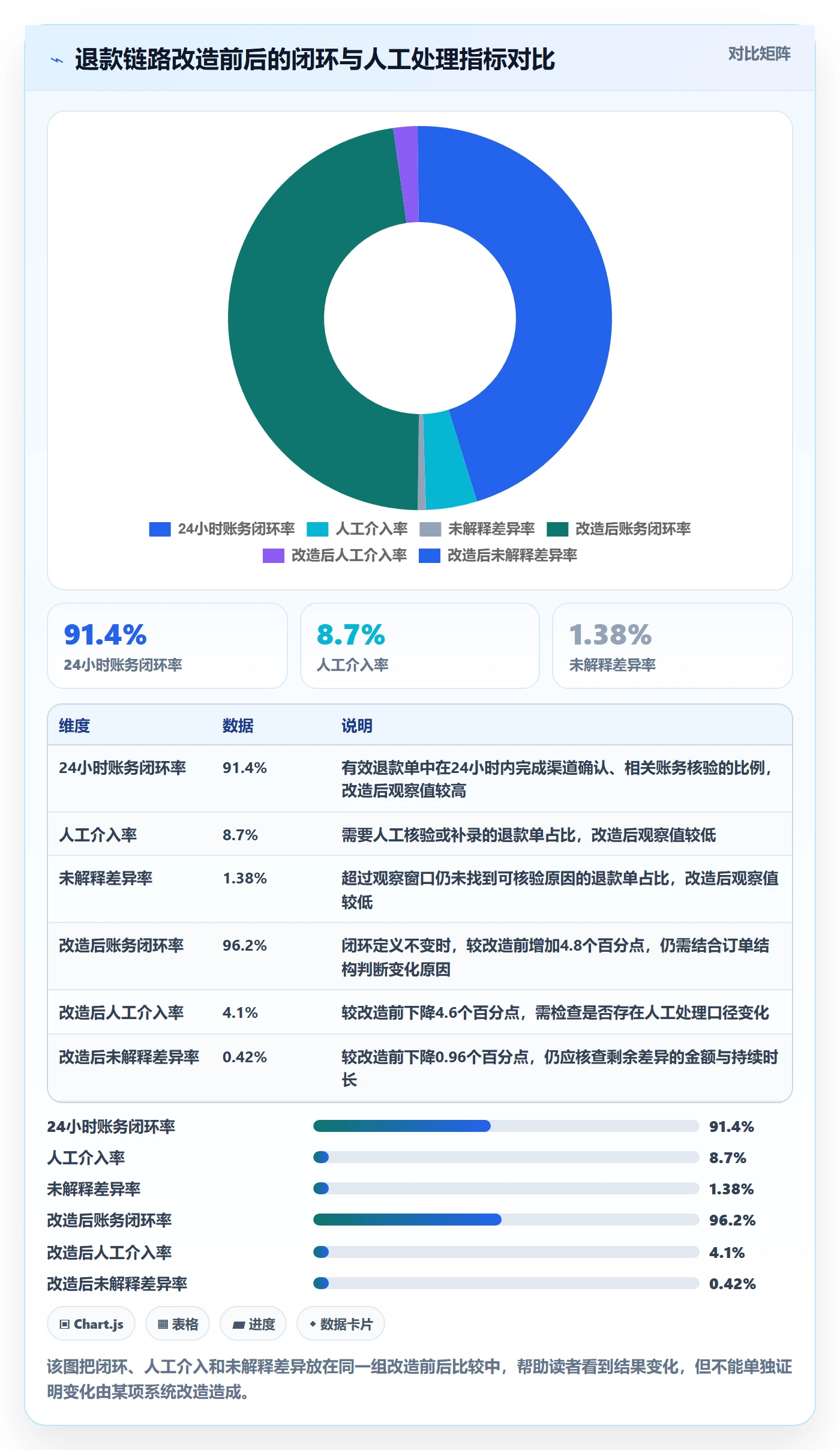Viewport: 840px width, 1450px height.
Task: Select table row cell 人工介入率
Action: pyautogui.click(x=98, y=835)
